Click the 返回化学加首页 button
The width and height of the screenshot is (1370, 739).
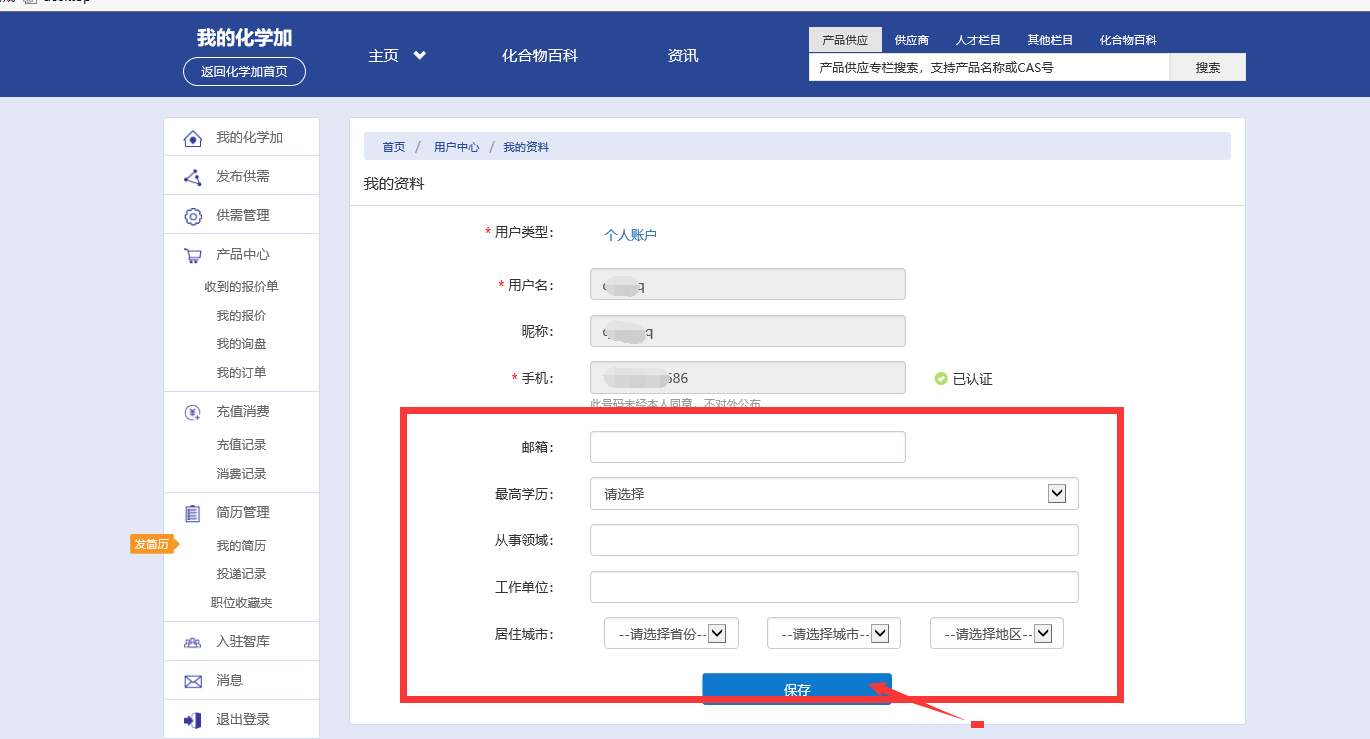click(244, 72)
